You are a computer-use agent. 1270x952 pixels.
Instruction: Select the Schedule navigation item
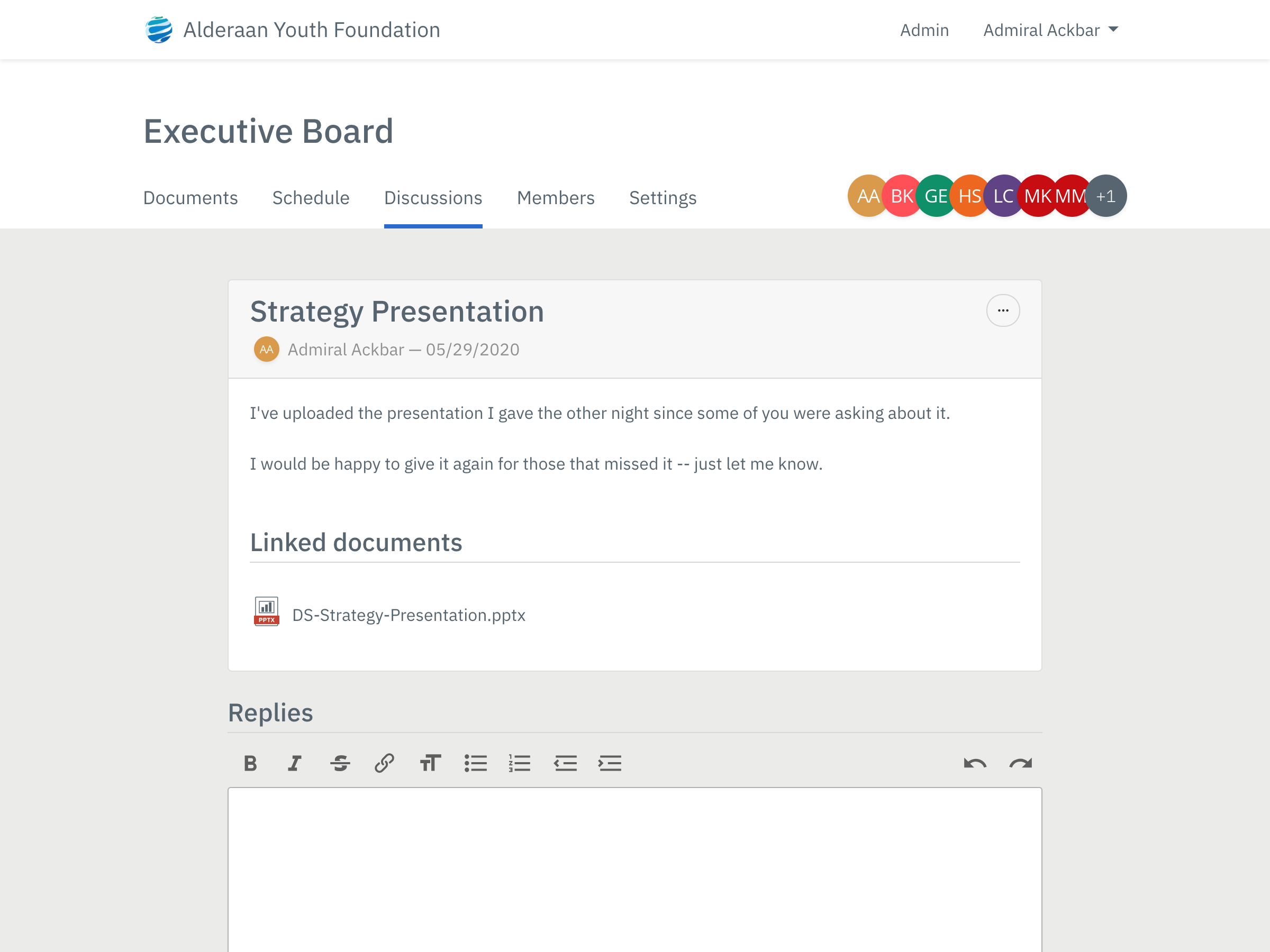(310, 197)
